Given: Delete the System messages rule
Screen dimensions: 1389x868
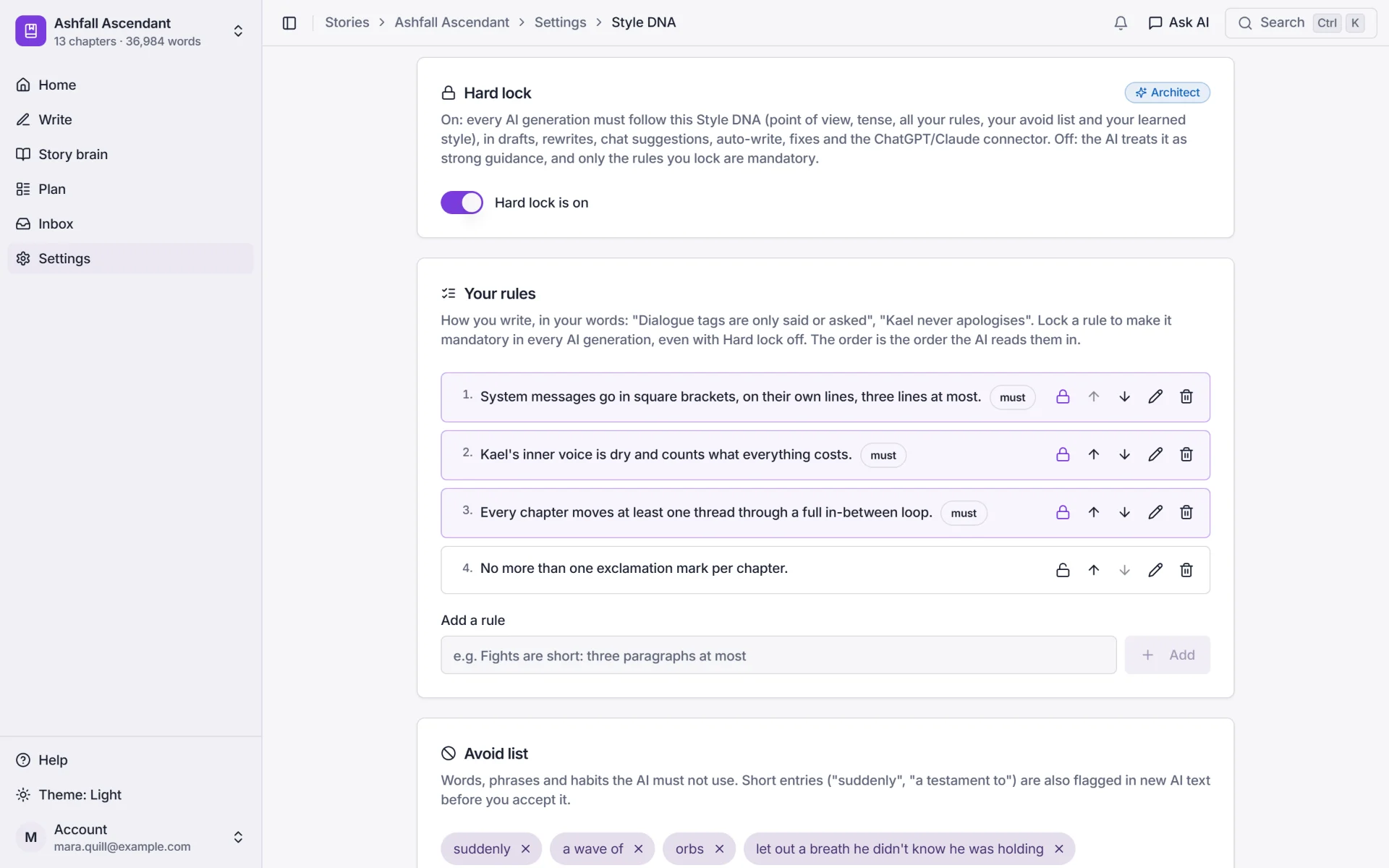Looking at the screenshot, I should point(1186,397).
